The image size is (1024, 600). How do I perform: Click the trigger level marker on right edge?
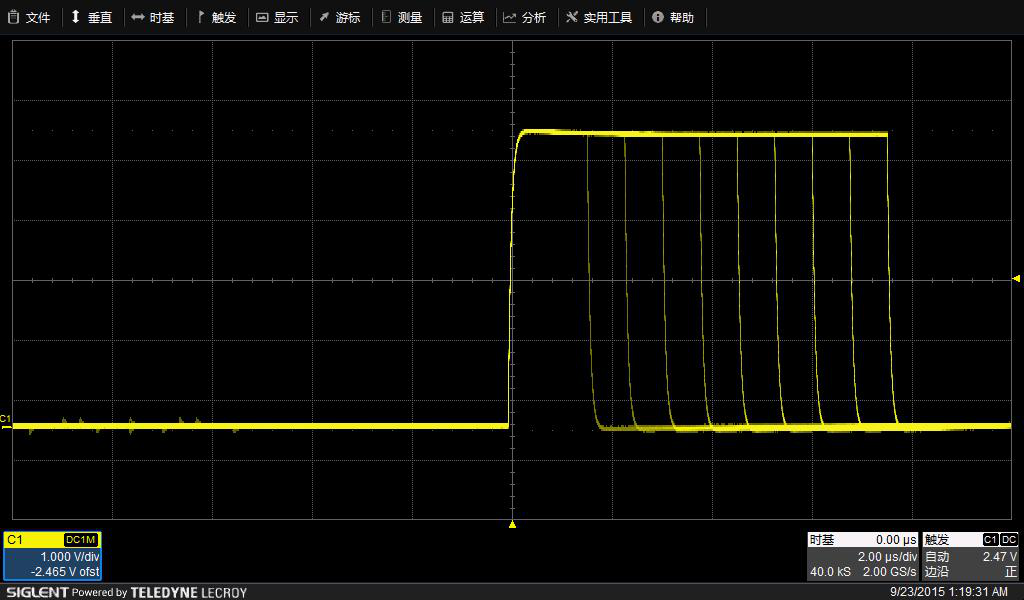[x=1016, y=278]
